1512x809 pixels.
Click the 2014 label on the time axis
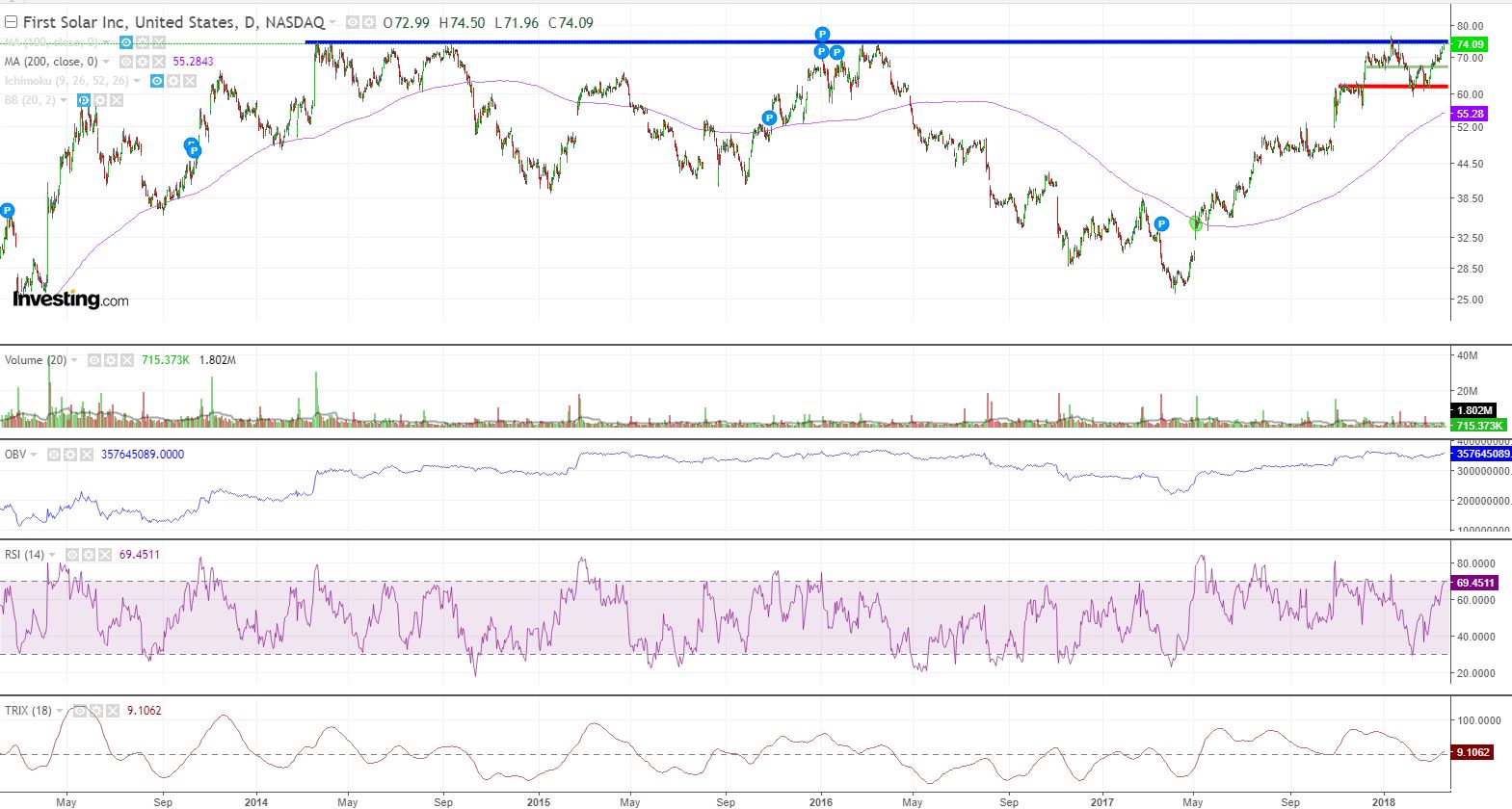coord(256,801)
